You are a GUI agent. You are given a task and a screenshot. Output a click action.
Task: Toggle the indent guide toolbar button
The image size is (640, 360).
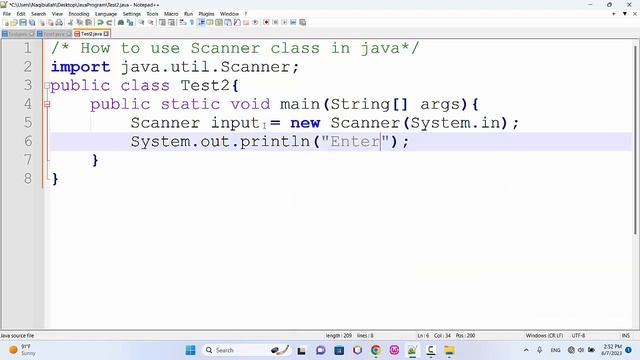[201, 22]
